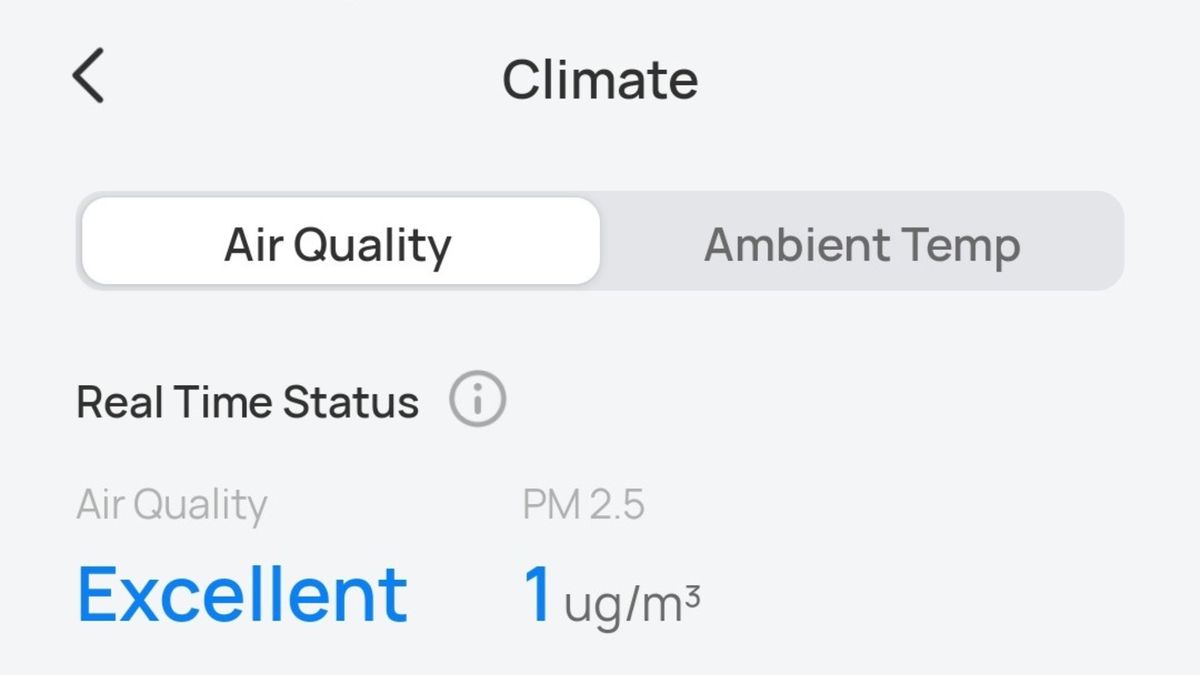Go back using the left arrow icon
Screen dimensions: 1200x675
(x=89, y=77)
